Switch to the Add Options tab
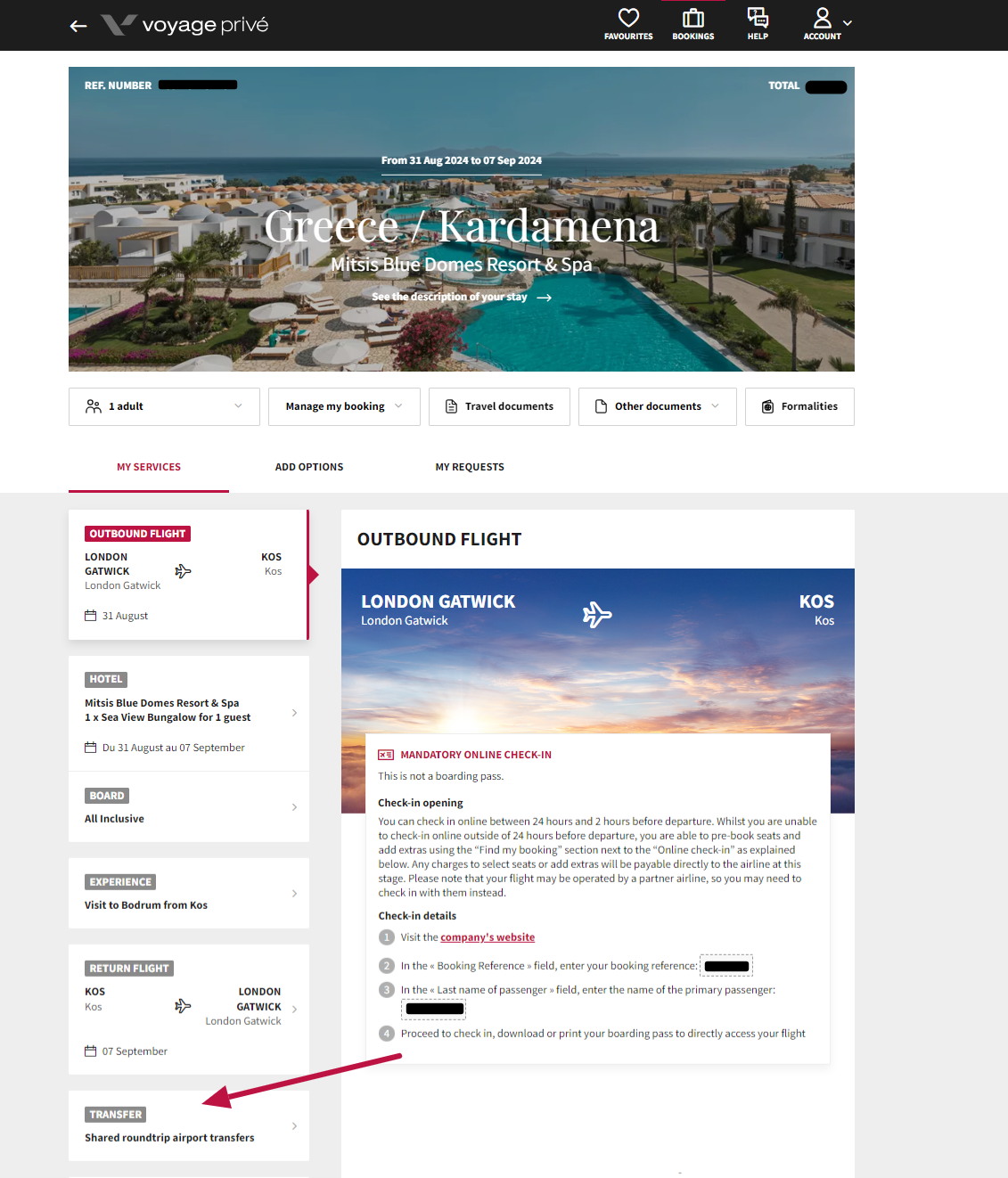 pos(309,467)
